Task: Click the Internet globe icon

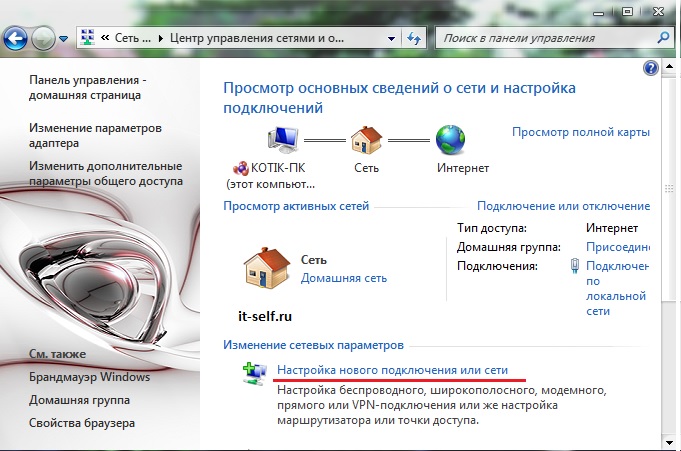Action: tap(451, 138)
